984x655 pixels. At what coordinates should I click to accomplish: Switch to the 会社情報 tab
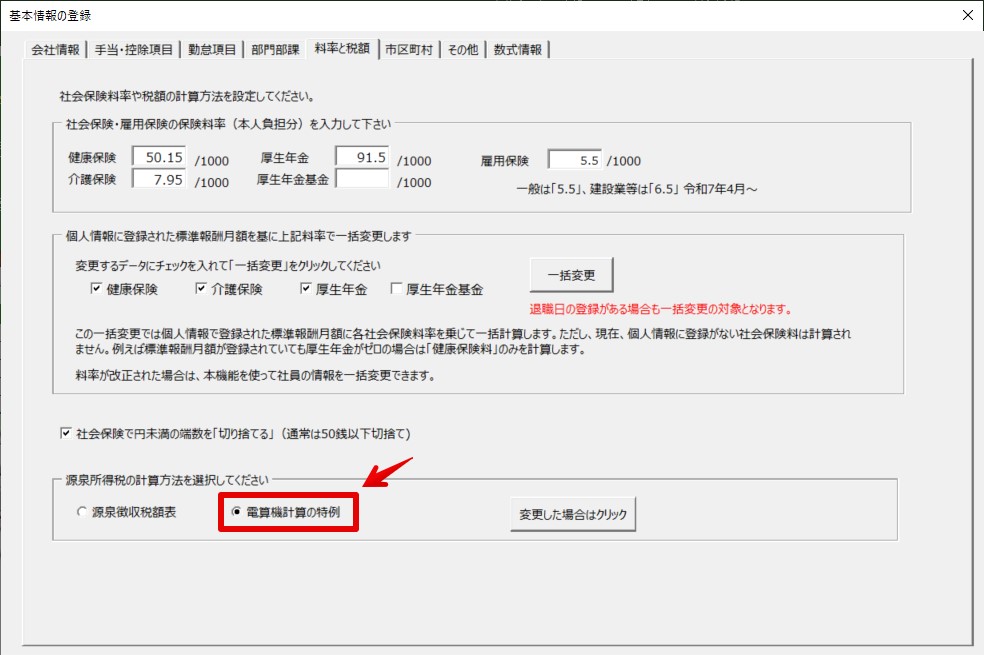[55, 50]
